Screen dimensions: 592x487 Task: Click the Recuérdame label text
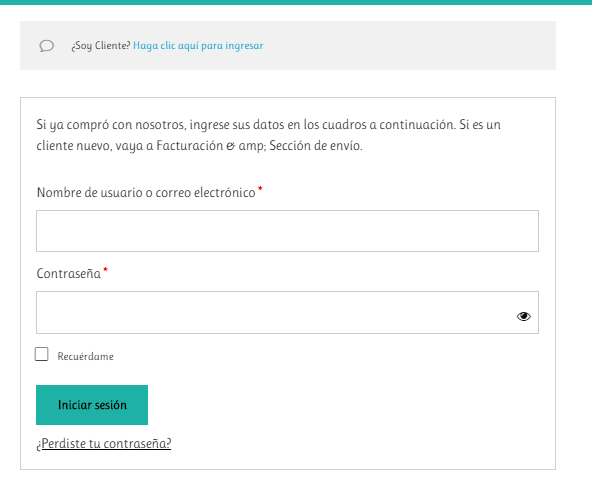85,356
